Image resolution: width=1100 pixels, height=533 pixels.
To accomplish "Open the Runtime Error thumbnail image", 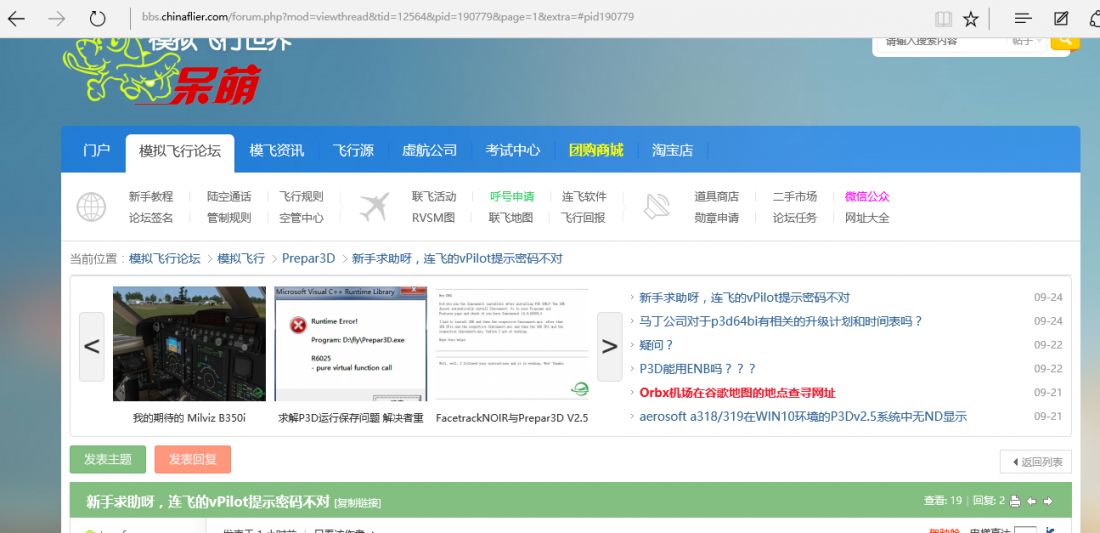I will (350, 344).
